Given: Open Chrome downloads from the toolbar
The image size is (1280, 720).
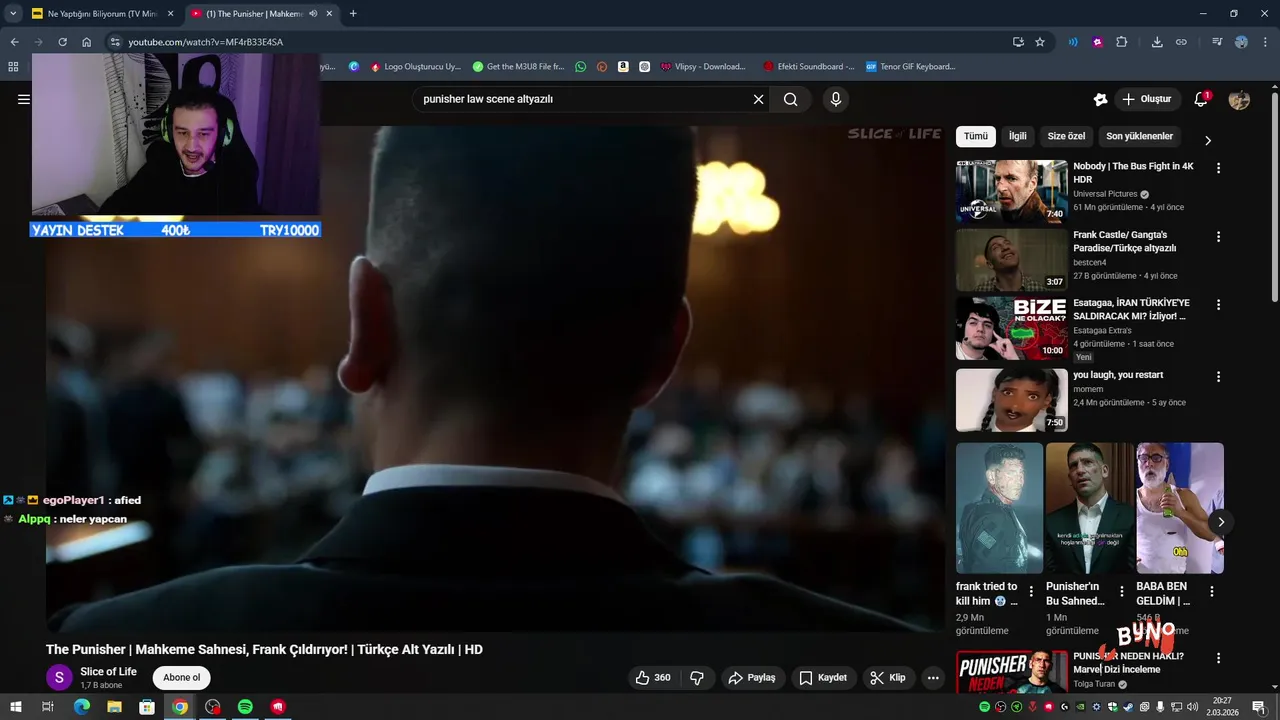Looking at the screenshot, I should (x=1157, y=42).
